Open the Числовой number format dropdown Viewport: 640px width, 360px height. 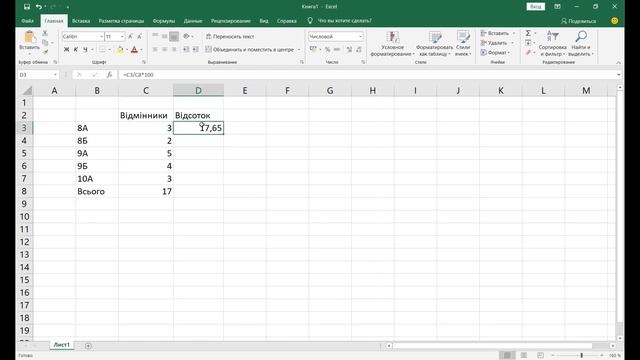pos(360,36)
